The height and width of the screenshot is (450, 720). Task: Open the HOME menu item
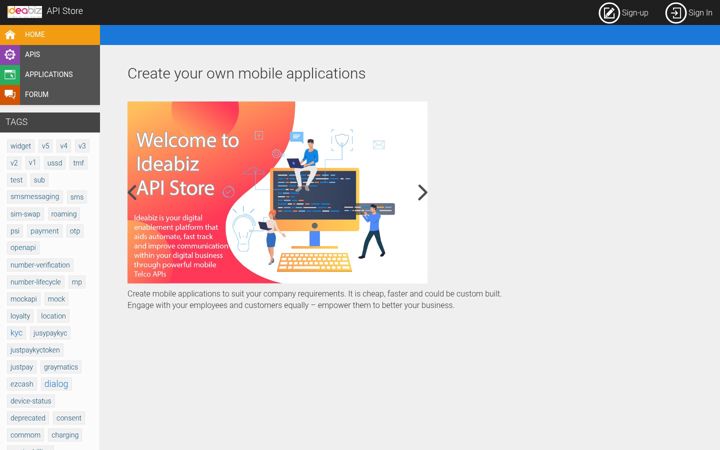point(50,34)
